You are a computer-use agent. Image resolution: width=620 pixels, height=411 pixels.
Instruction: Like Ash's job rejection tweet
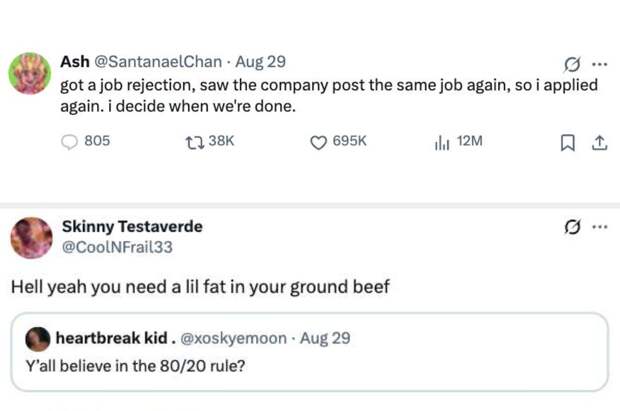coord(319,142)
